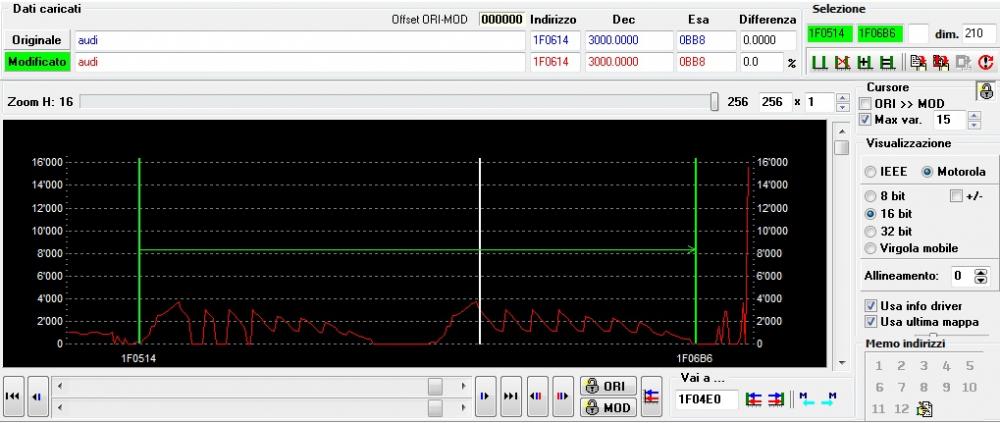Click the red double-document paste icon
This screenshot has width=1000, height=423.
coord(940,63)
